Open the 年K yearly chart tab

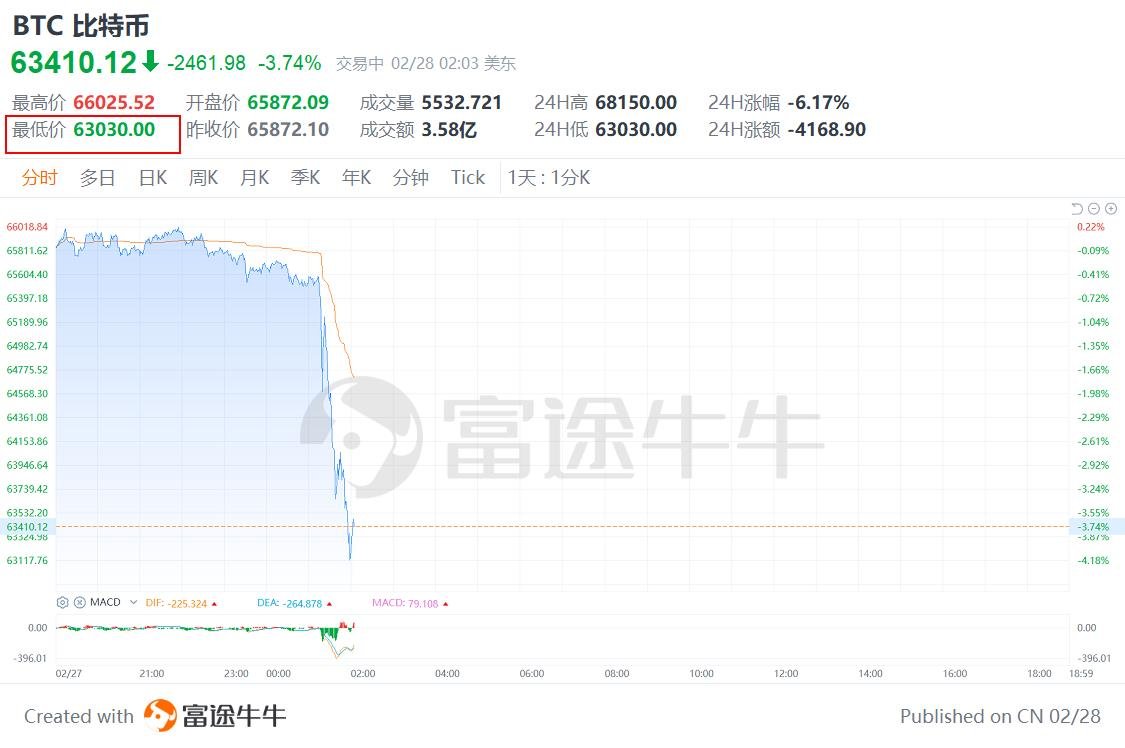click(356, 177)
